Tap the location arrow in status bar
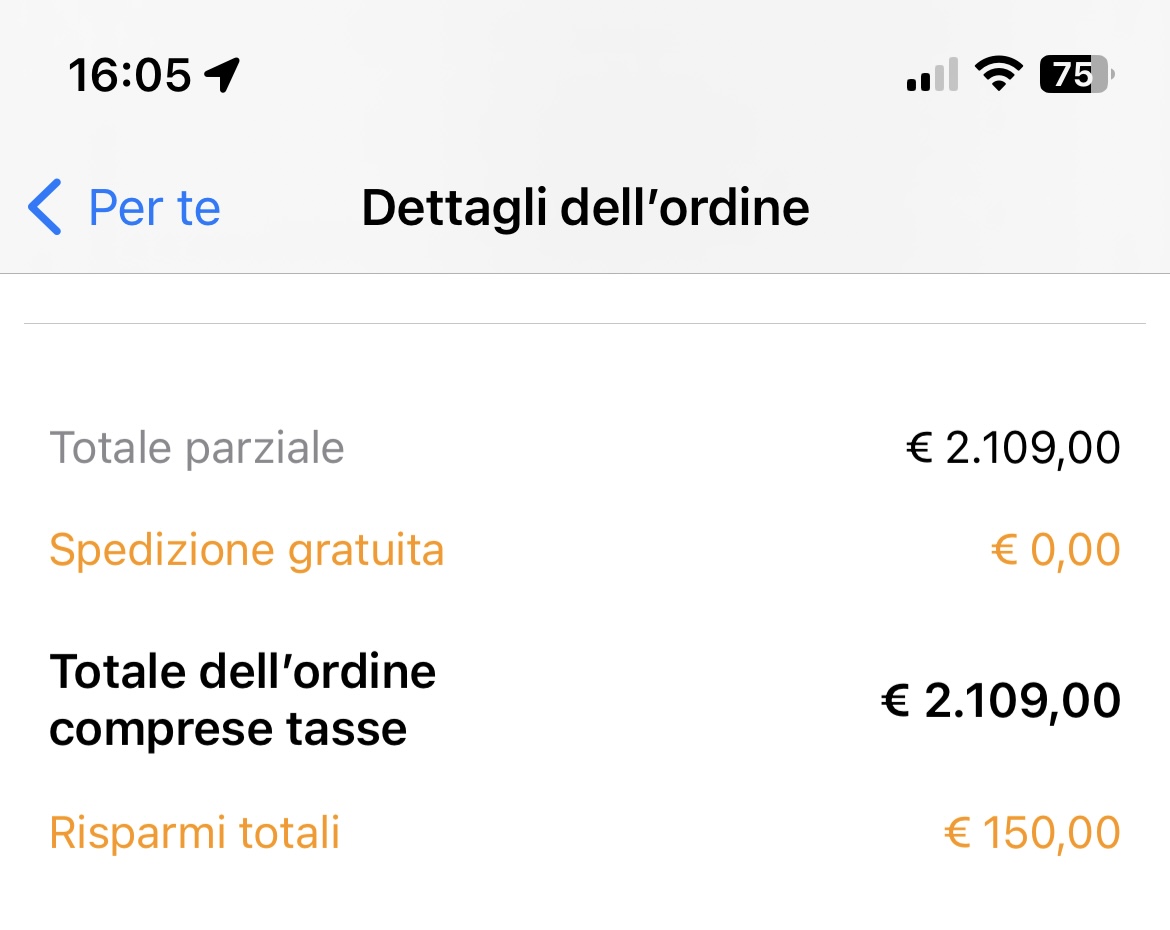1170x930 pixels. tap(222, 74)
